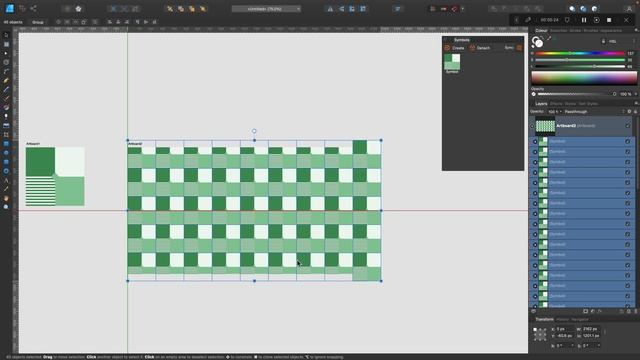Select the Ellipse shape tool
This screenshot has width=640, height=360.
pyautogui.click(x=6, y=153)
